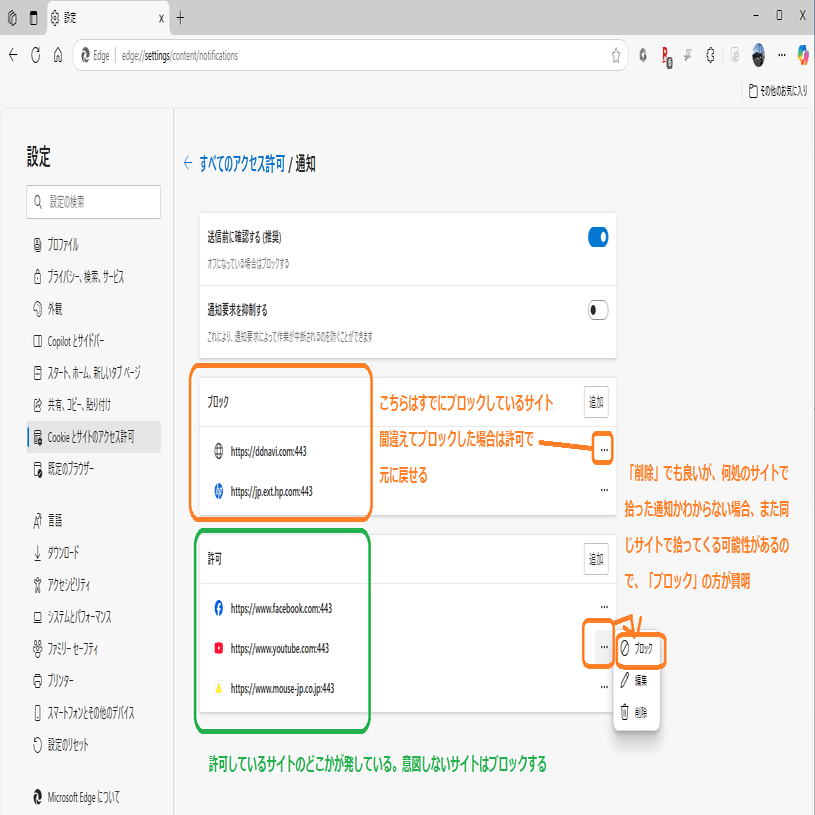Open スマートフォンとその他のデバイス settings
Image resolution: width=815 pixels, height=815 pixels.
point(94,713)
